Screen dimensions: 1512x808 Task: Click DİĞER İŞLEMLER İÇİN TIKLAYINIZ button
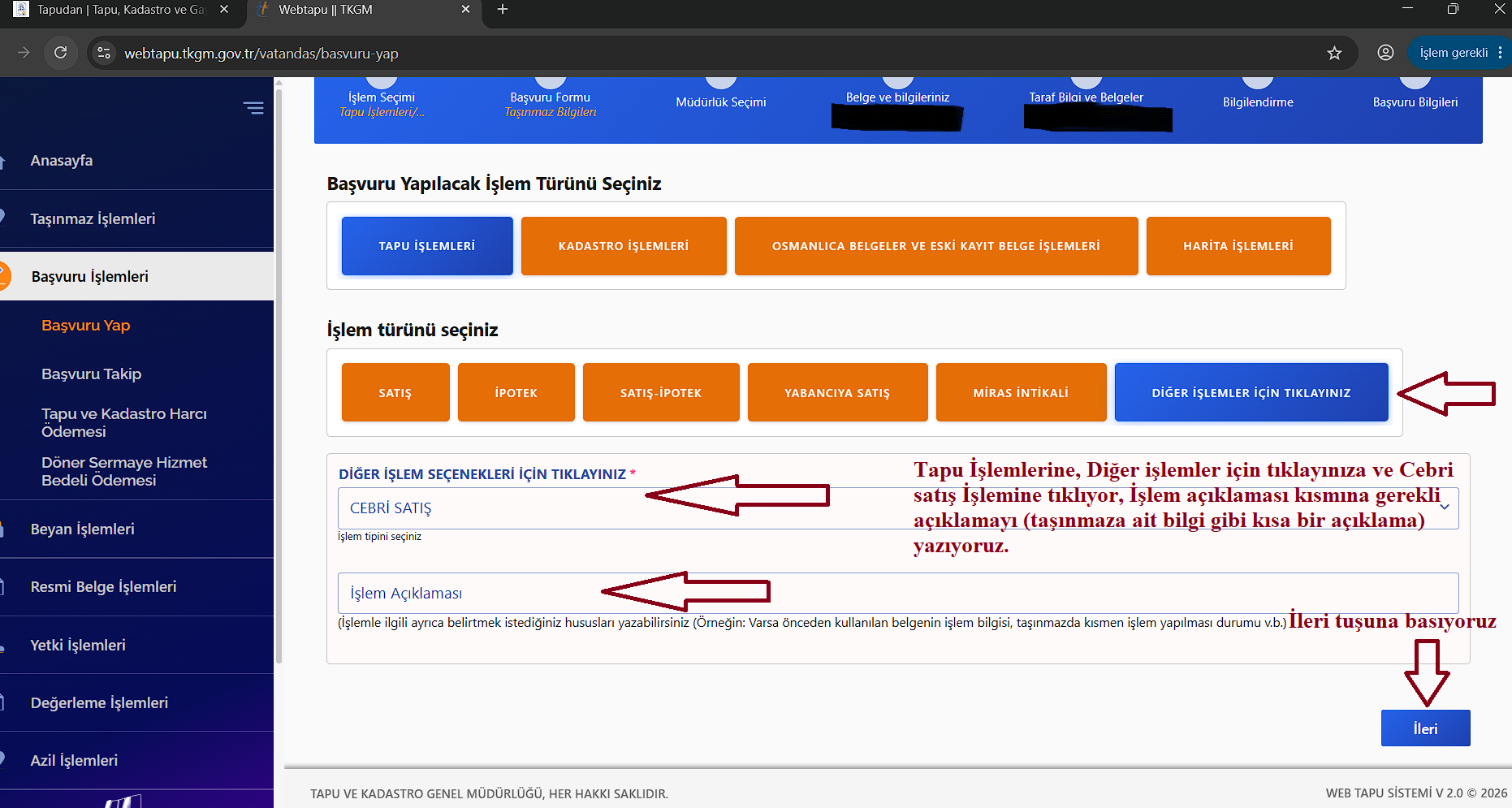pyautogui.click(x=1251, y=392)
